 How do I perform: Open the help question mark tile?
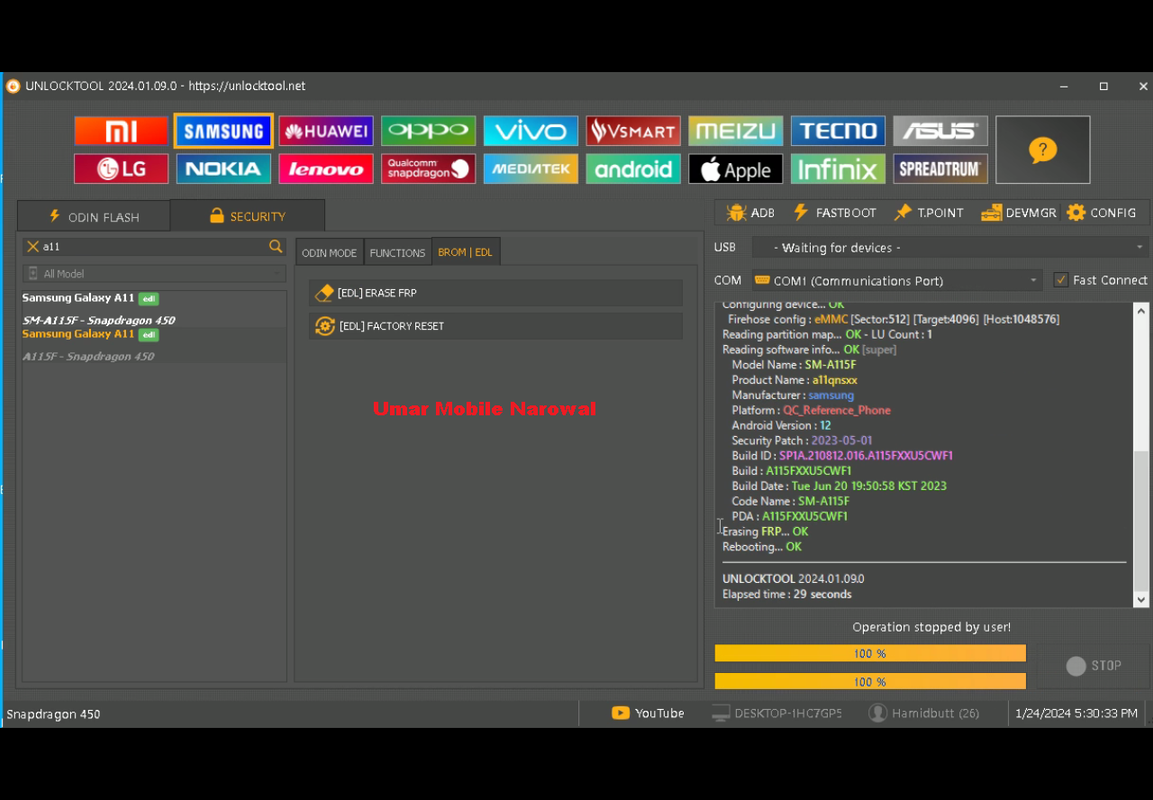point(1043,150)
